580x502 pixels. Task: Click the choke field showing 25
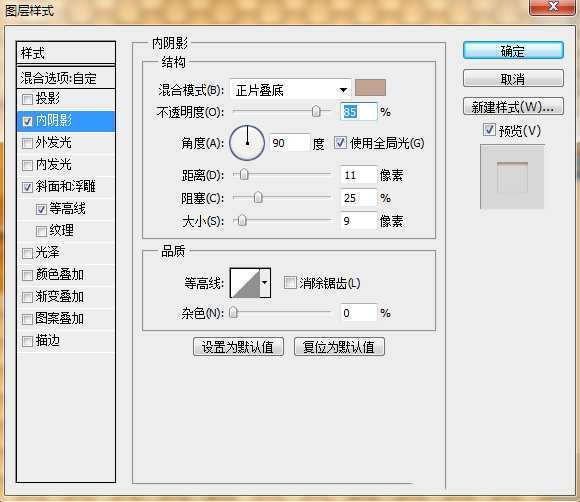[x=358, y=198]
